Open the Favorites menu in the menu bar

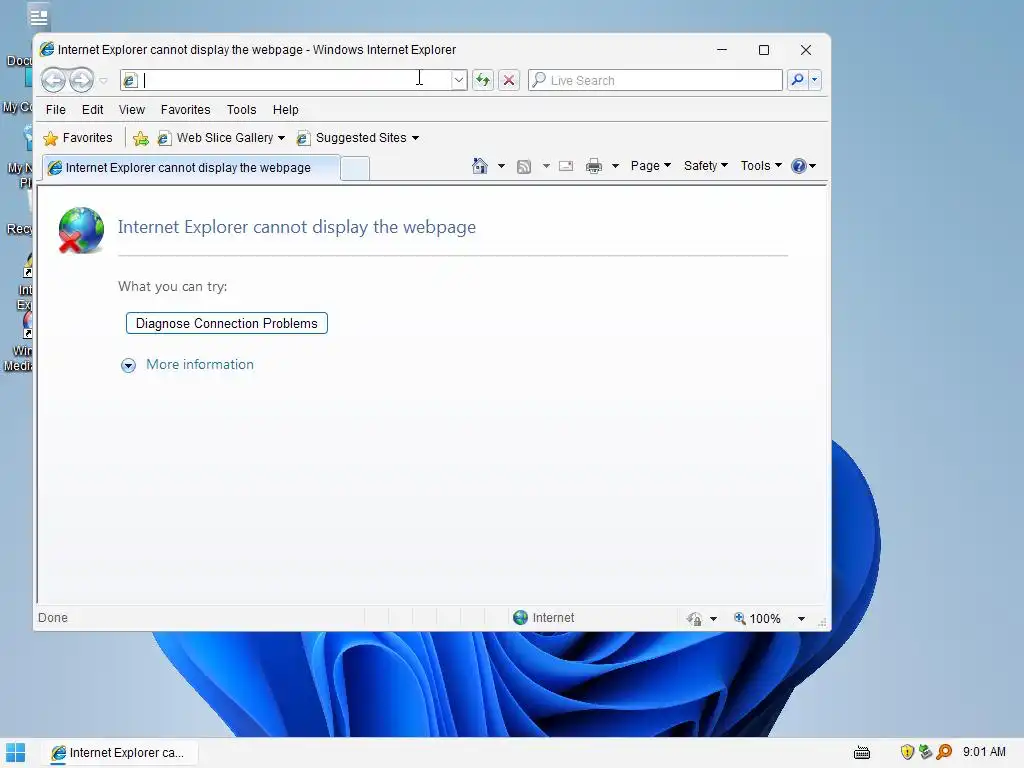tap(185, 110)
